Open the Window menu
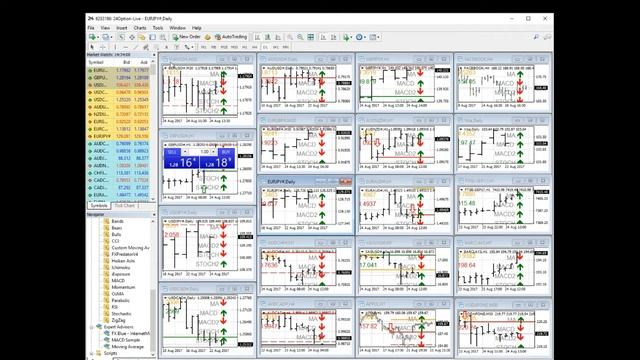 178,28
